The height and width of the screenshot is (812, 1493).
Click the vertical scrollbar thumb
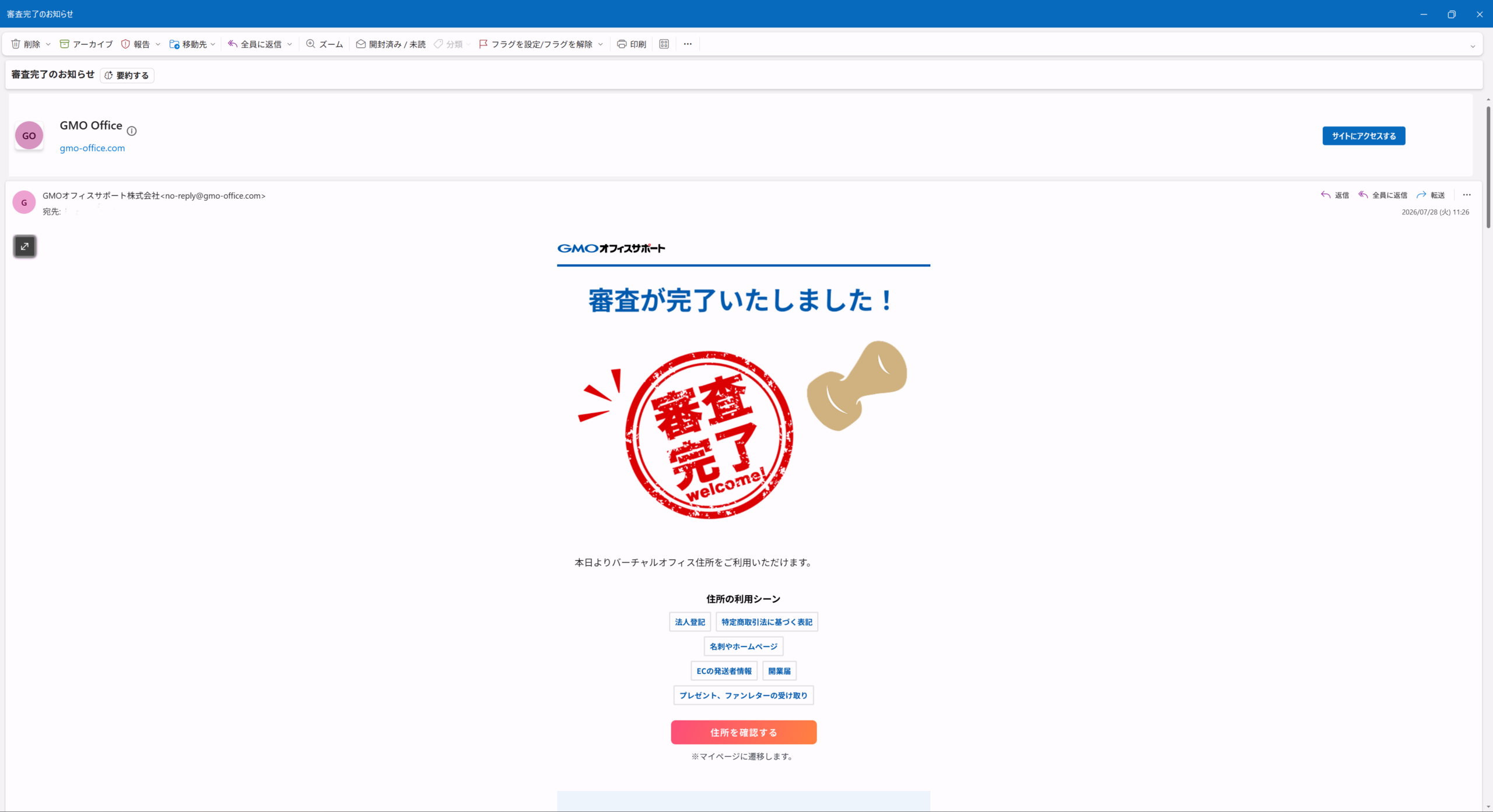tap(1488, 167)
